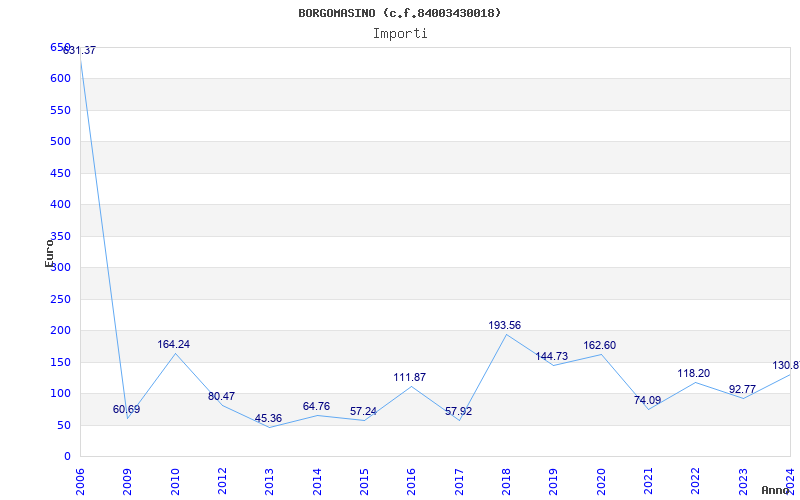Click the y-axis value 250
Viewport: 800px width, 500px height.
(60, 299)
